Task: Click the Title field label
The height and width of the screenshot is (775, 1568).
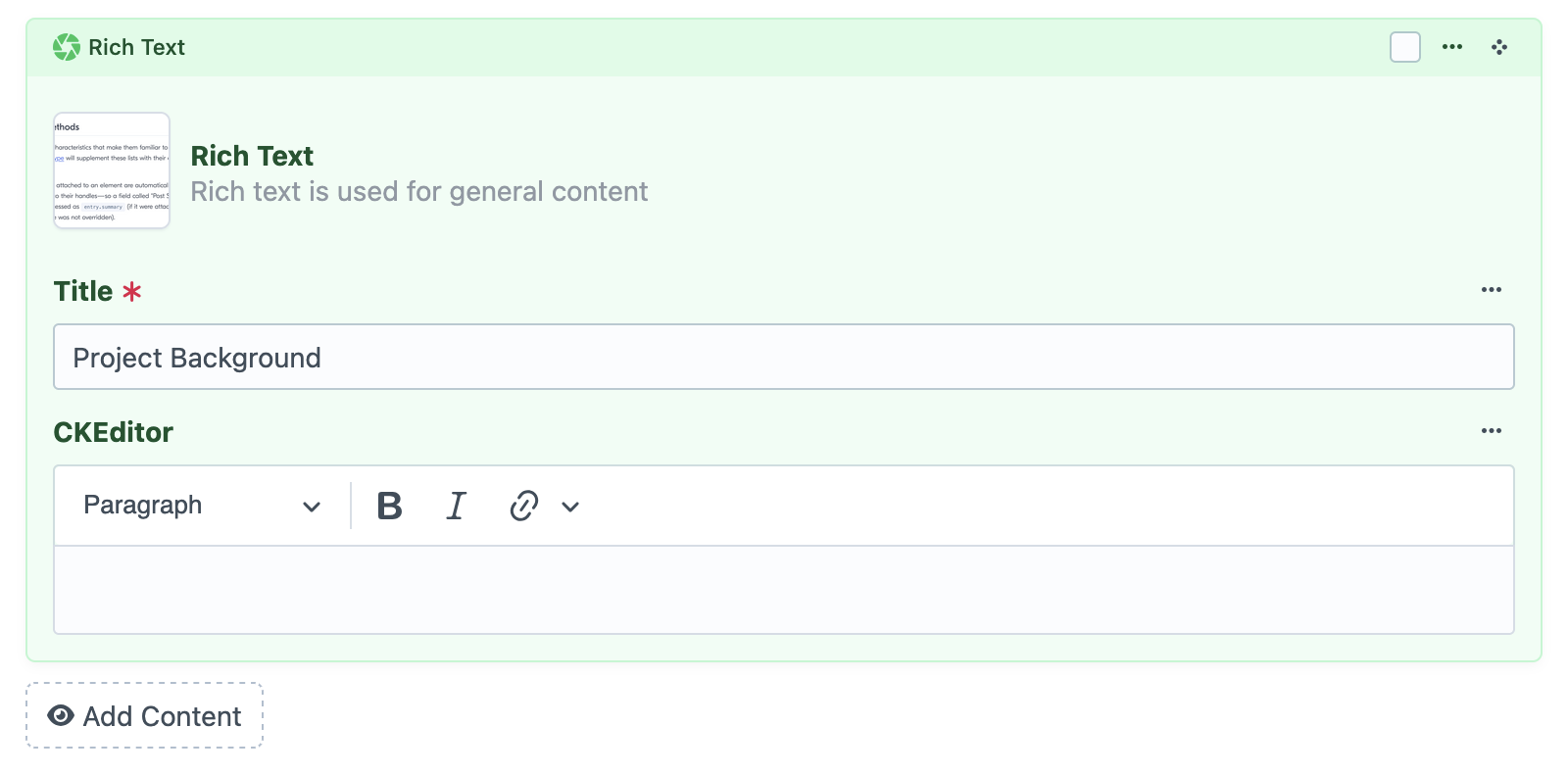Action: [x=83, y=291]
